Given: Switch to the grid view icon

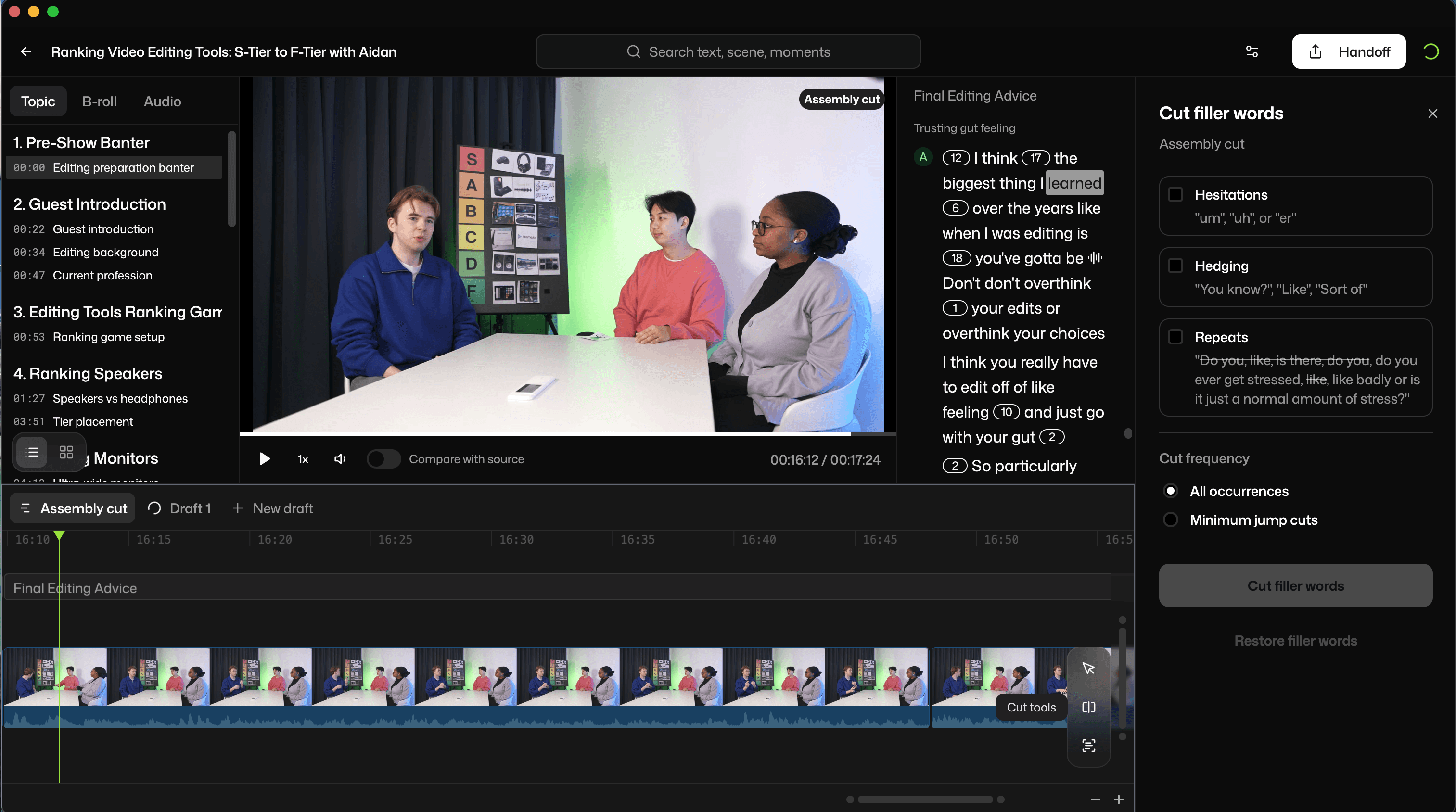Looking at the screenshot, I should 66,452.
